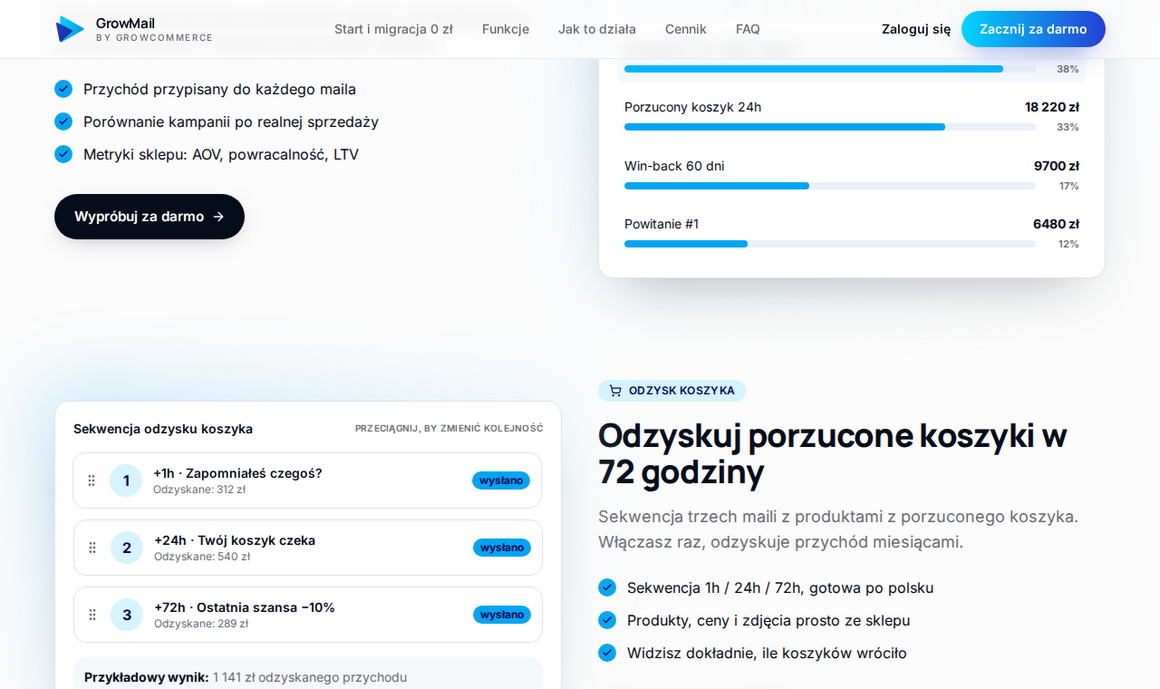Click wysłano badge on Zapomniałeś czegoś row

501,480
